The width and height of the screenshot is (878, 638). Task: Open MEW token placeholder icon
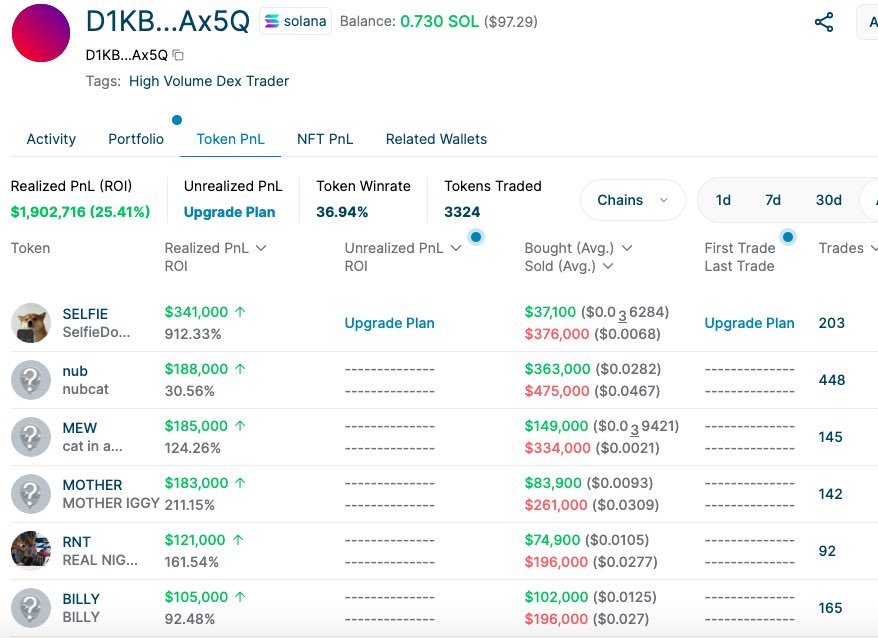[x=31, y=437]
